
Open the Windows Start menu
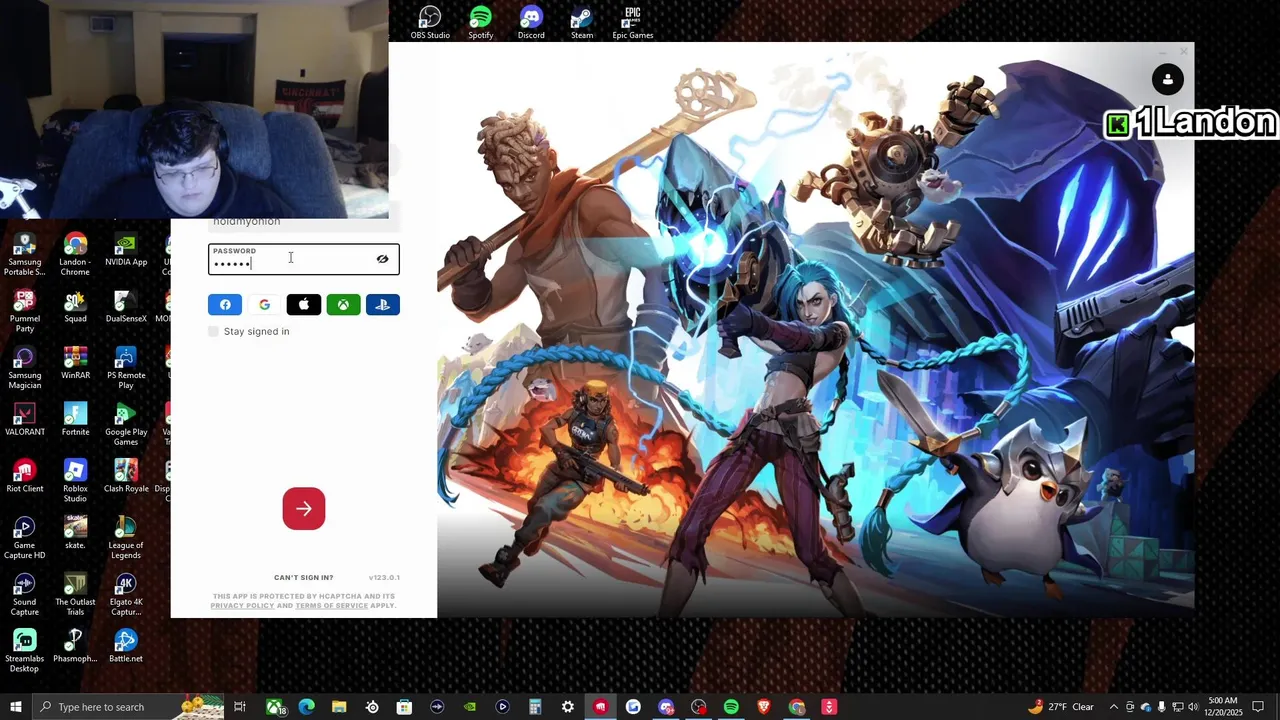click(15, 707)
